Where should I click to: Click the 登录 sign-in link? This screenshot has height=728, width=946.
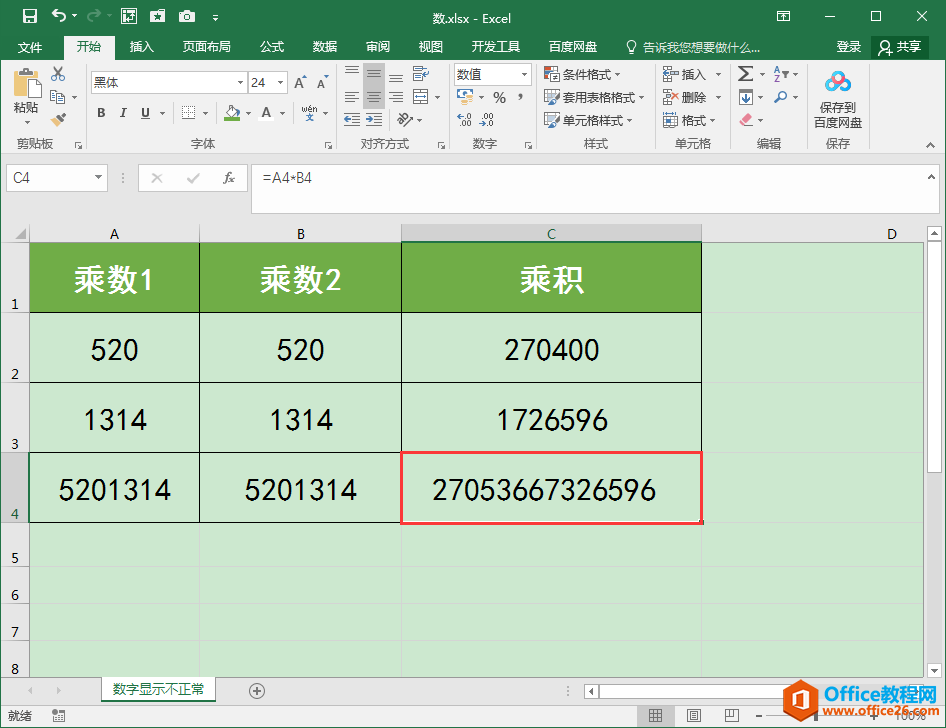pos(848,47)
